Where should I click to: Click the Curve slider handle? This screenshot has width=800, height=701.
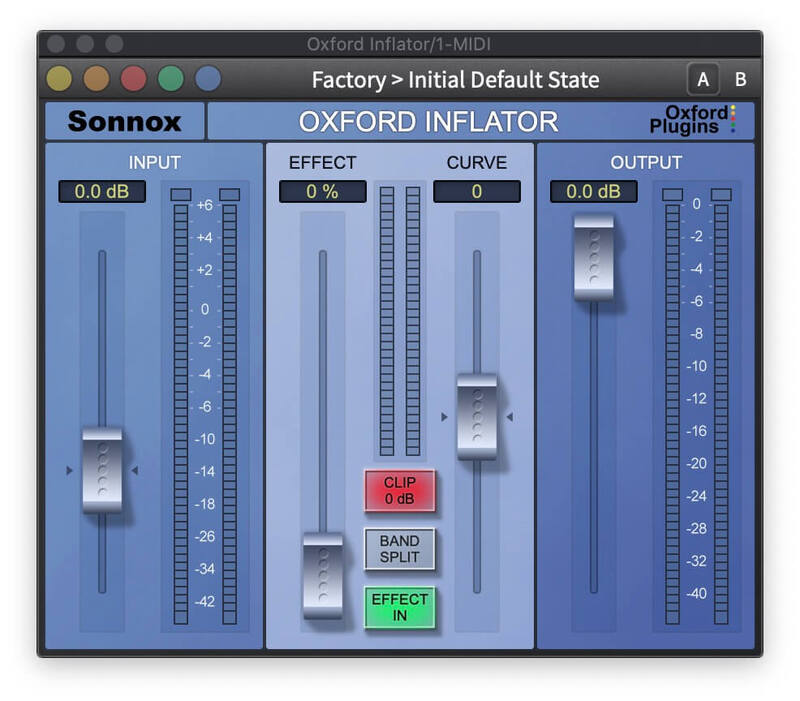coord(479,414)
